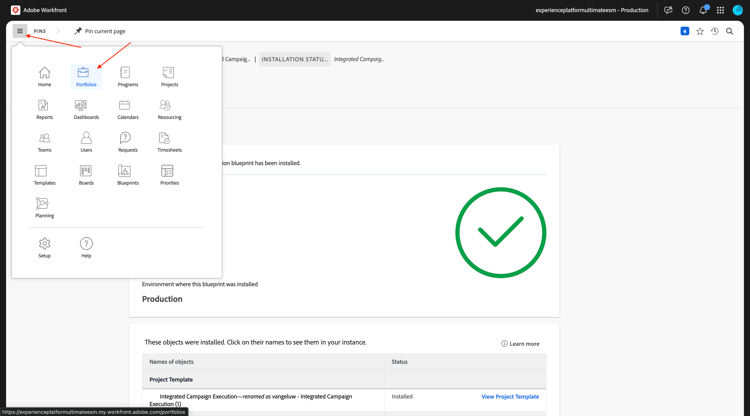Go to Home in main menu
Screen dimensions: 750x416
pos(44,77)
